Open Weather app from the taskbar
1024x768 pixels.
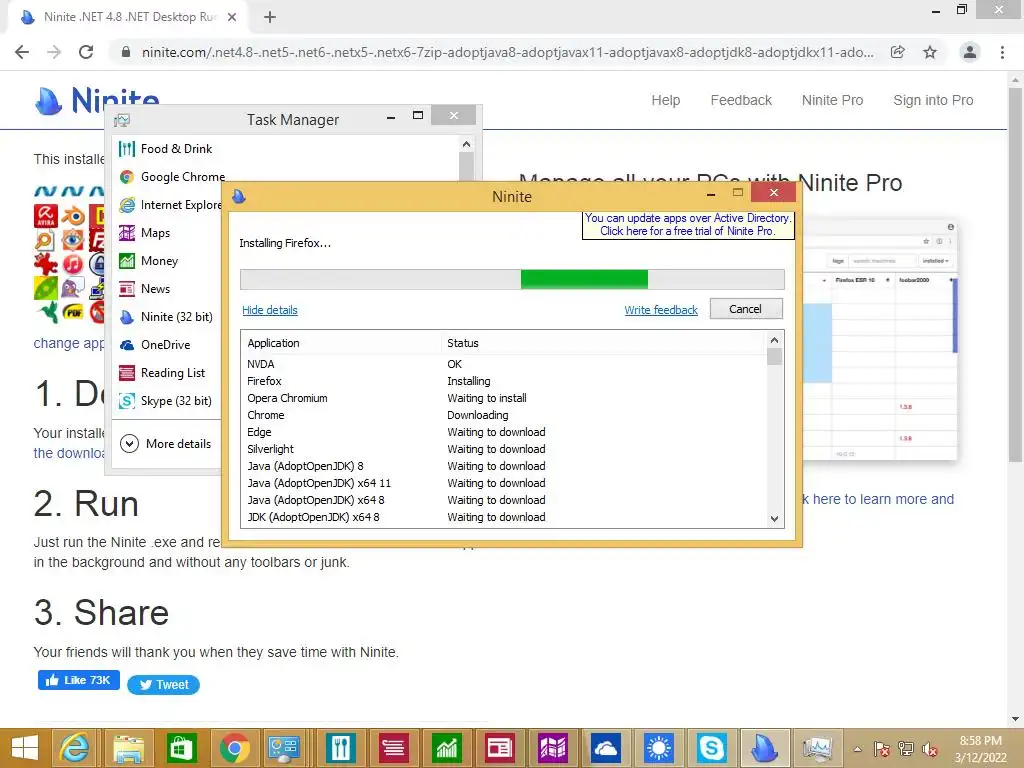(x=658, y=748)
